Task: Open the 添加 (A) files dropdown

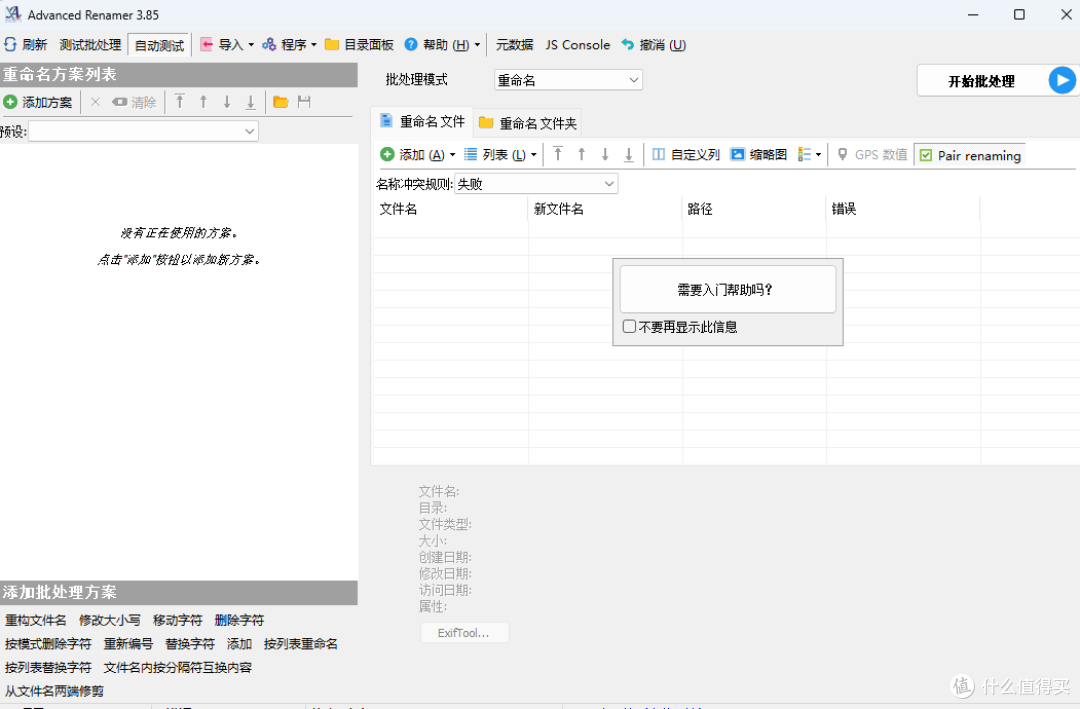Action: (418, 155)
